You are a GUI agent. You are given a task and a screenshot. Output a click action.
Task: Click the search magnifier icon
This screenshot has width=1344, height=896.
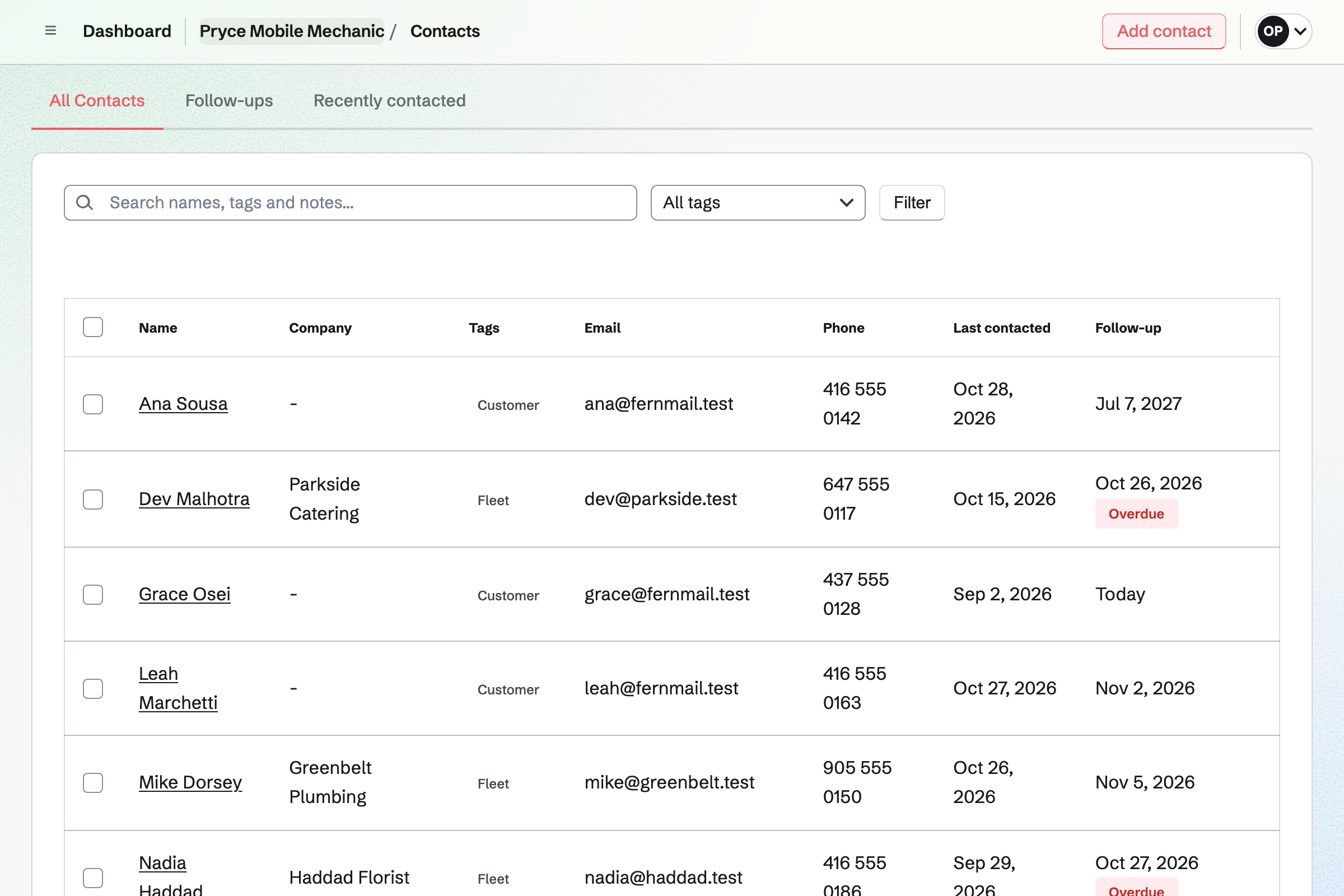click(x=85, y=202)
